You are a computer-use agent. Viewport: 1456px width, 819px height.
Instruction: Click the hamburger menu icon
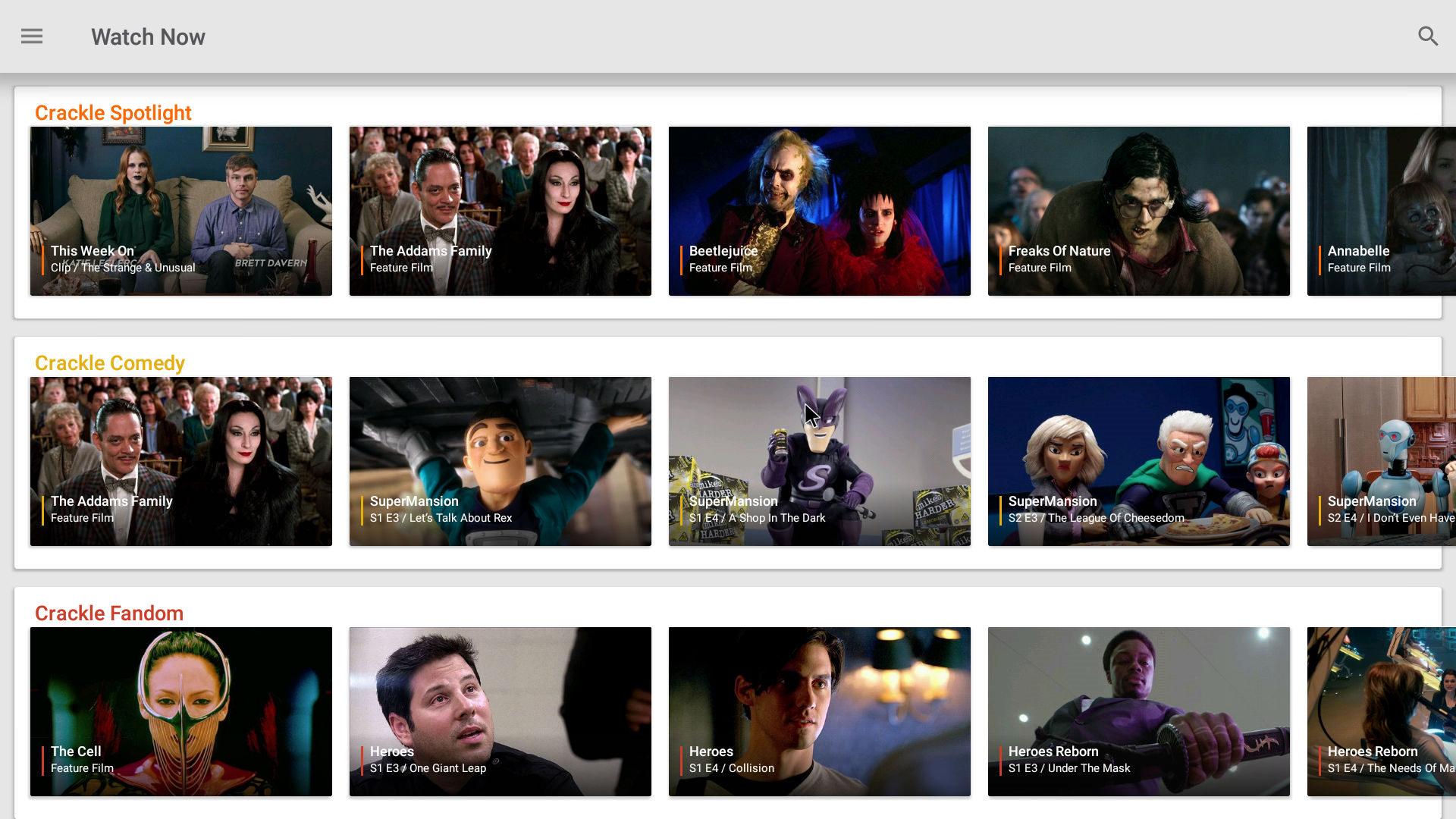click(x=32, y=36)
